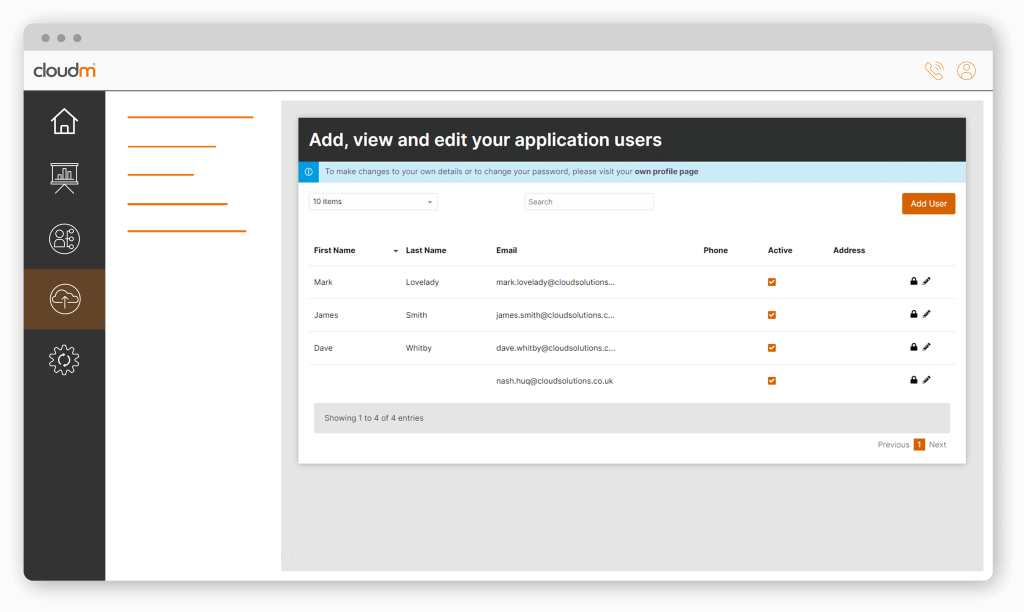Open the user profile account icon

click(966, 71)
